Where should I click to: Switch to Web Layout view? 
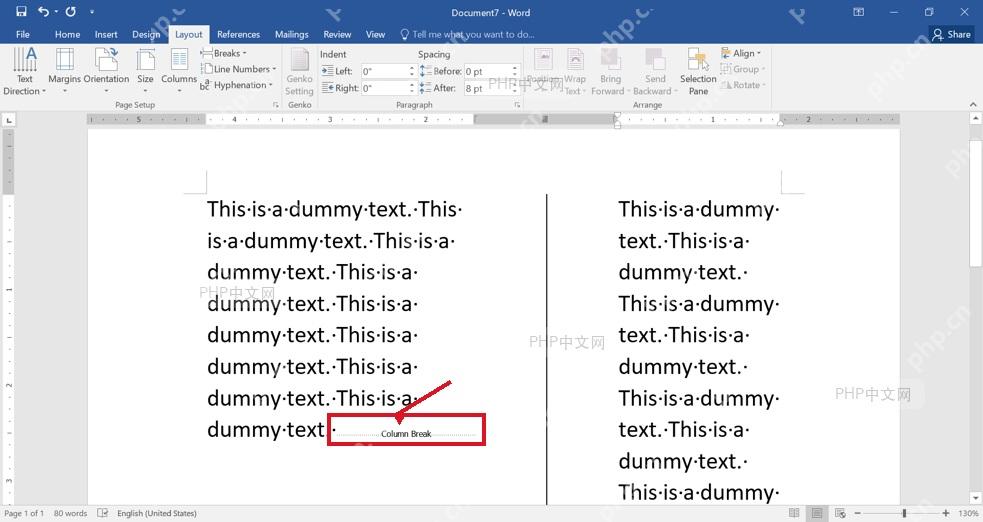(x=840, y=513)
